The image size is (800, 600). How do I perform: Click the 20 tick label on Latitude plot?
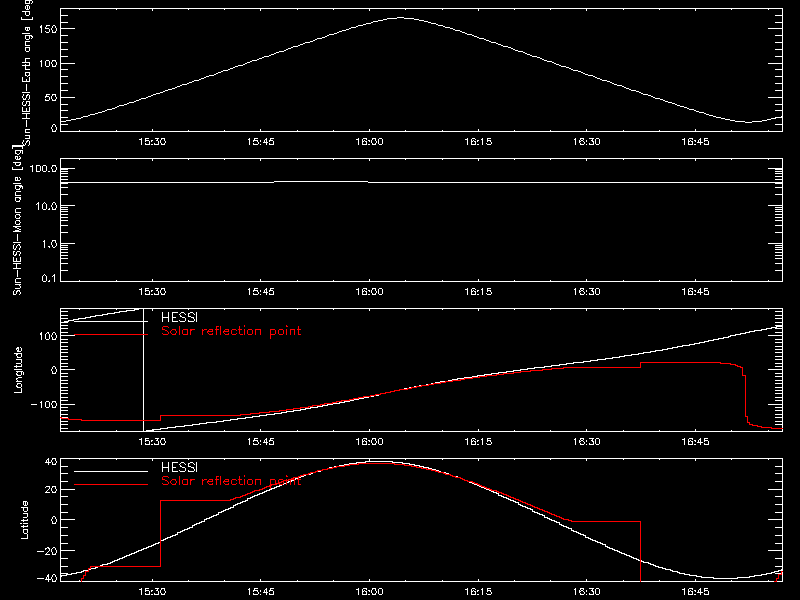coord(51,490)
